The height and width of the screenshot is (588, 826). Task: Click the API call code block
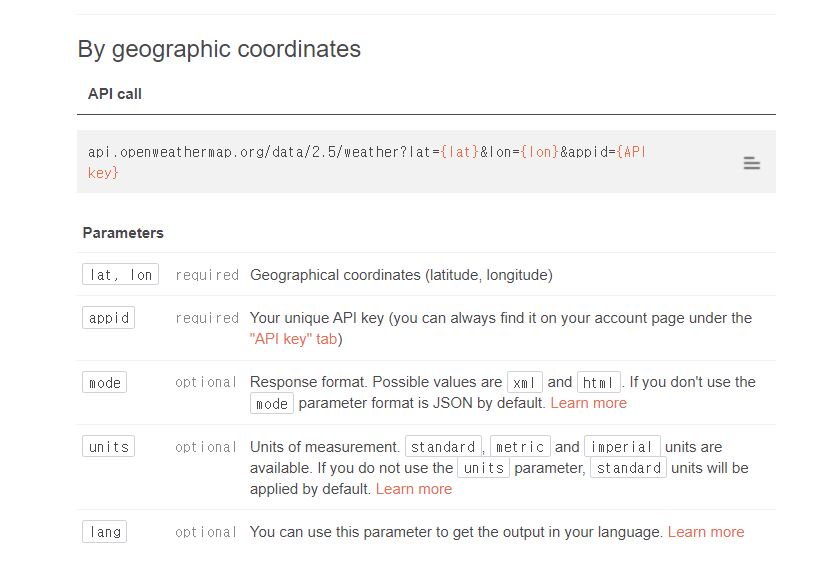click(400, 162)
